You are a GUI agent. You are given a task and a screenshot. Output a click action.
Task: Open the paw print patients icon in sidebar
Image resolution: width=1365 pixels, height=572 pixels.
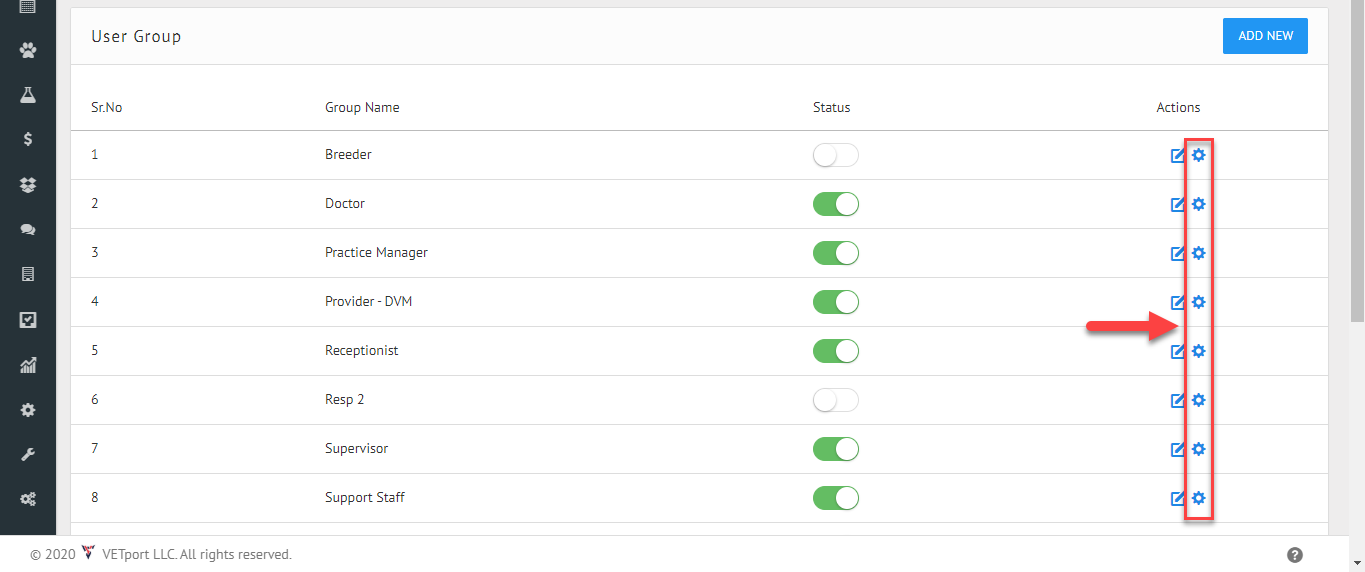pyautogui.click(x=28, y=50)
